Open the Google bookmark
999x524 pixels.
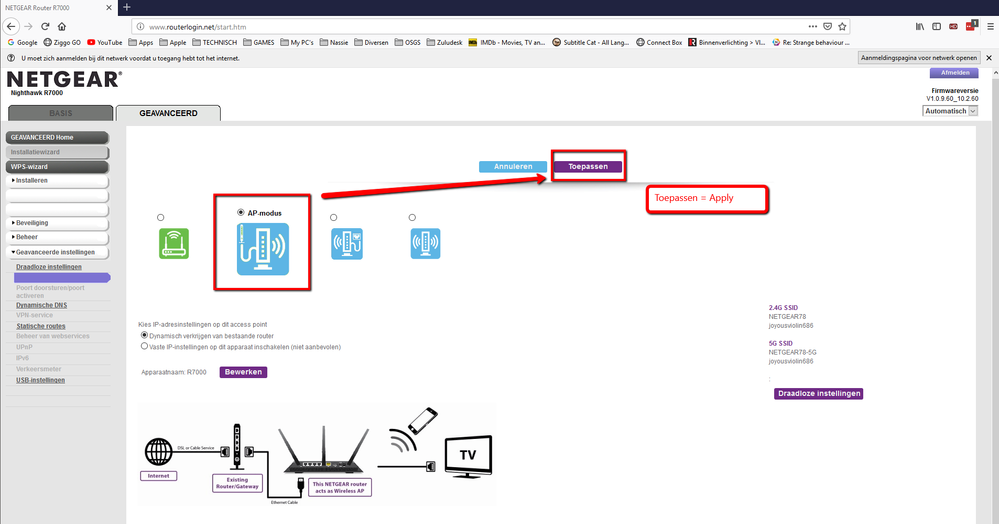pos(22,43)
